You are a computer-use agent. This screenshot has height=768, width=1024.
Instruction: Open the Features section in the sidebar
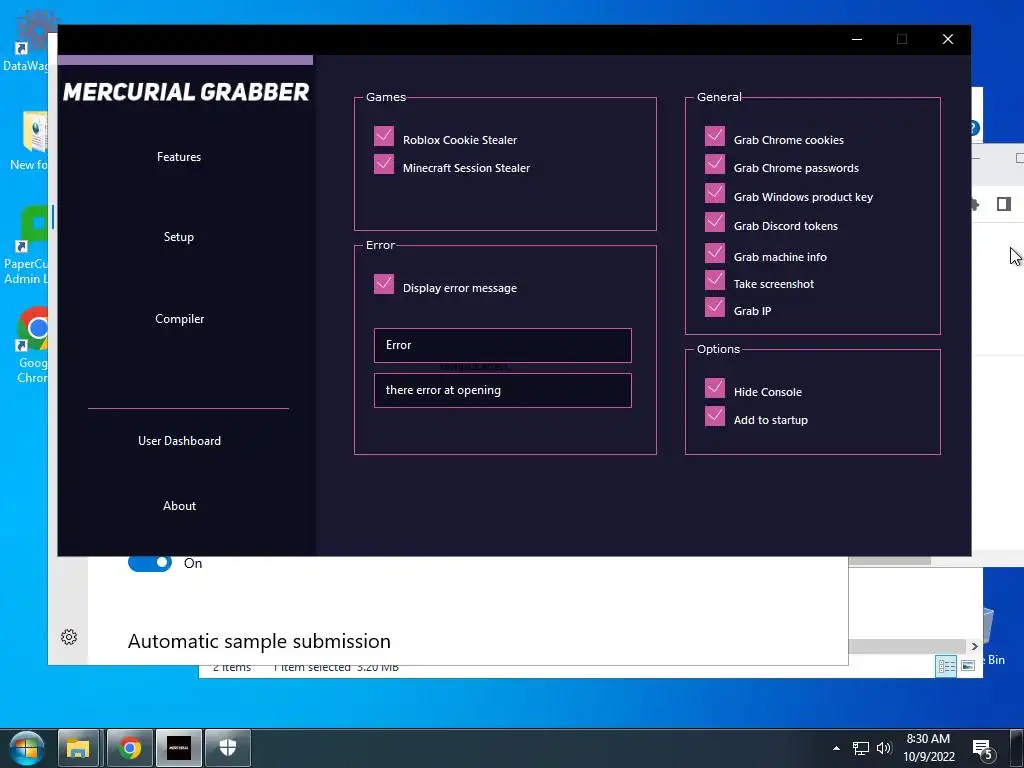point(179,157)
